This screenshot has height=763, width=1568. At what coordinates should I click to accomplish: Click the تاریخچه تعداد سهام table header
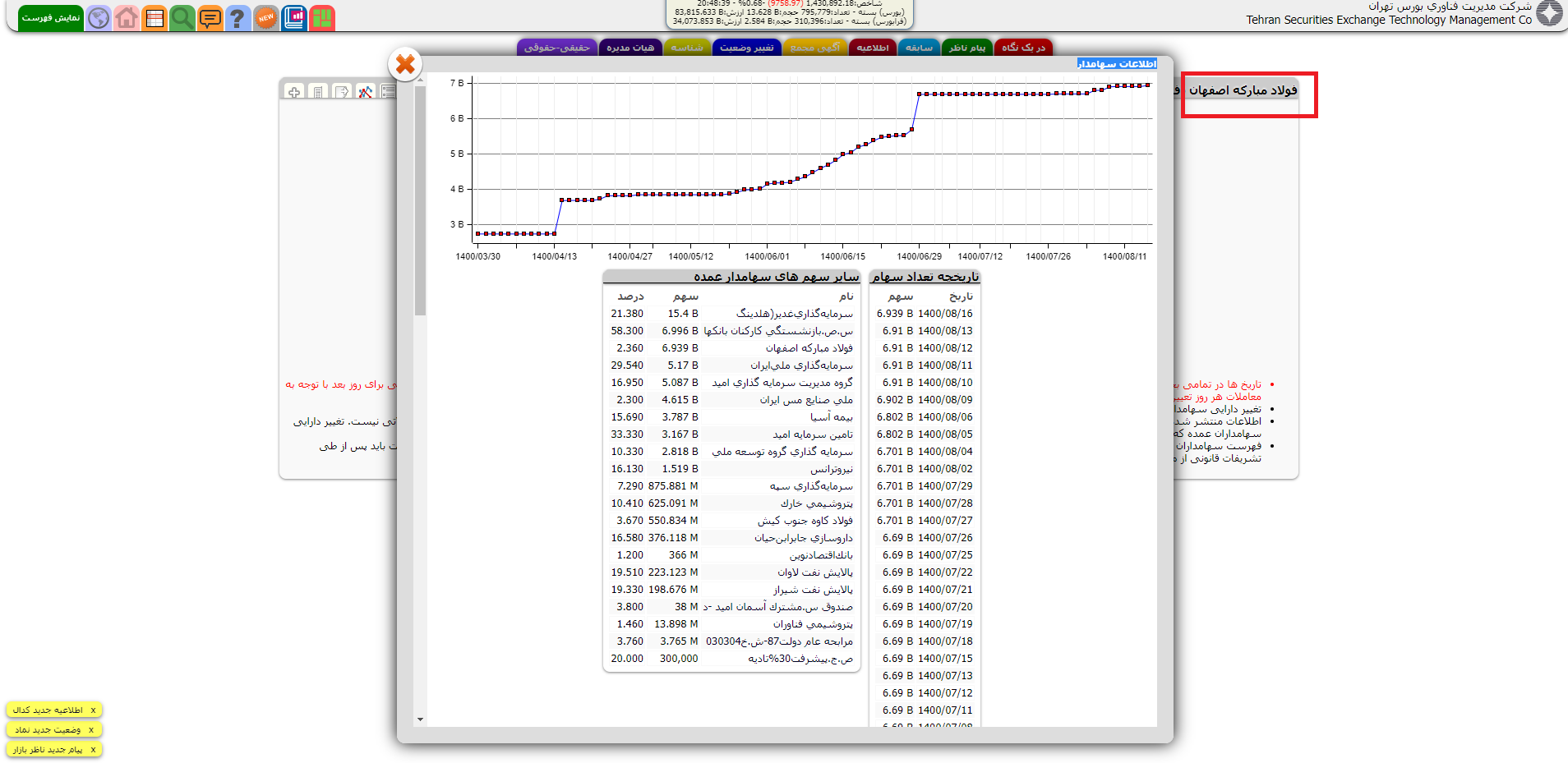pos(925,277)
